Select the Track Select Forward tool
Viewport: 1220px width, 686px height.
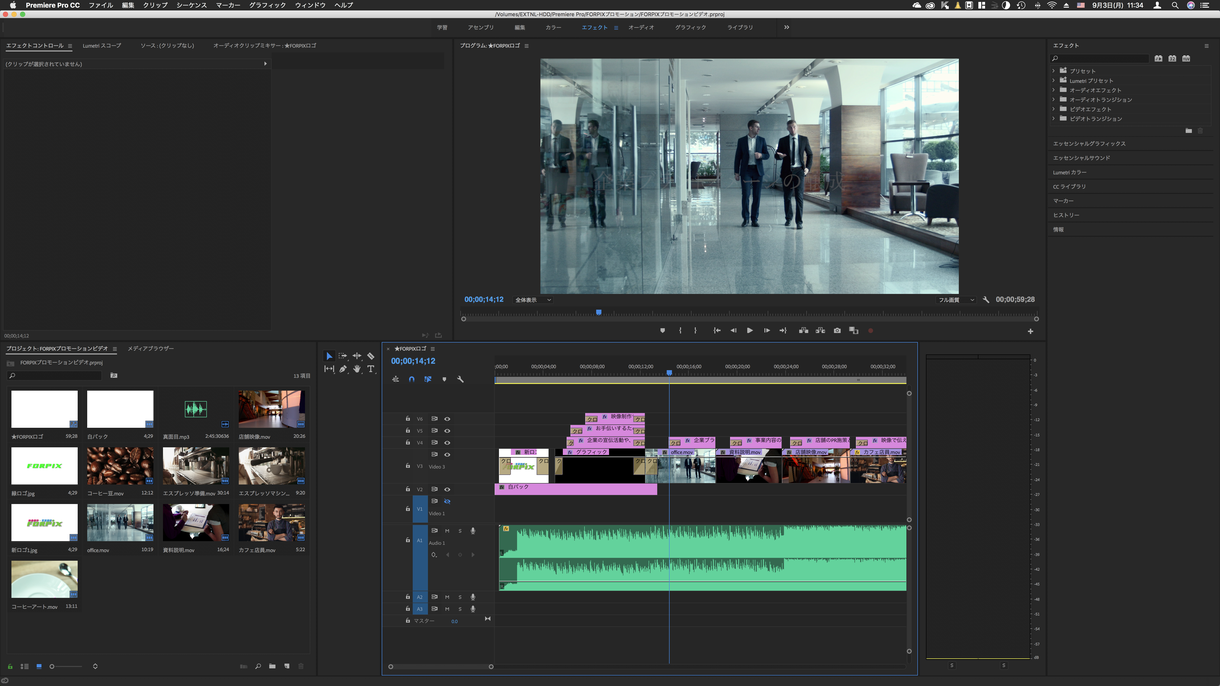tap(343, 356)
